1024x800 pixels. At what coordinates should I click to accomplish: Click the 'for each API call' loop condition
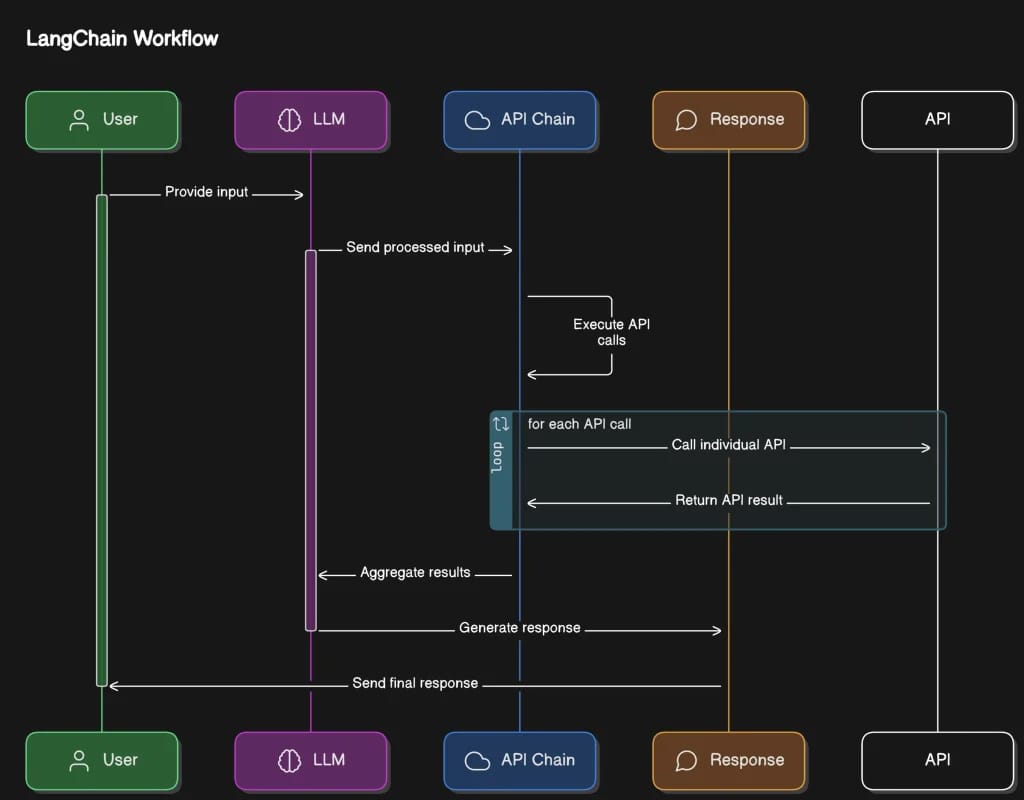(579, 424)
